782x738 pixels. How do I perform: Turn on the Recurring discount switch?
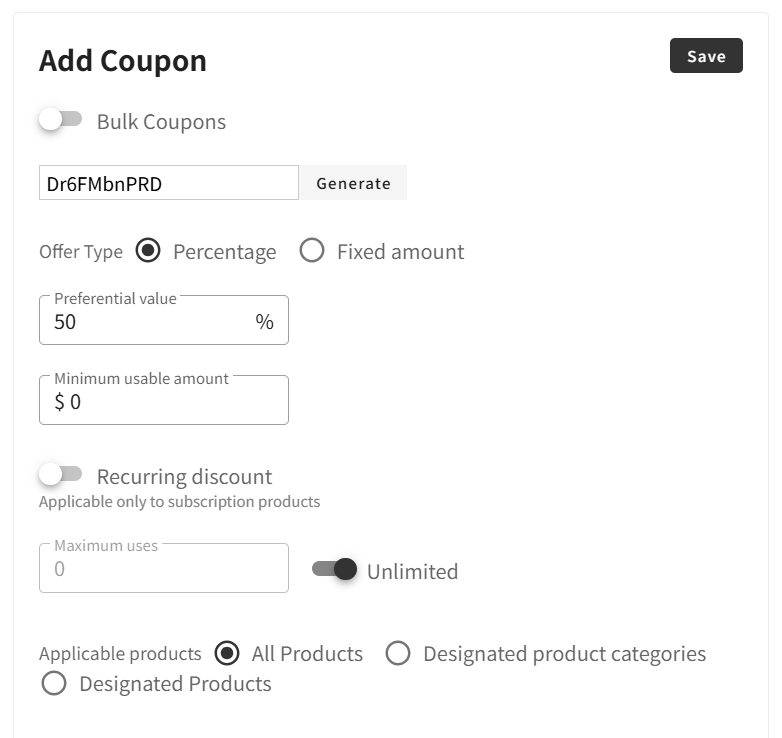click(60, 474)
